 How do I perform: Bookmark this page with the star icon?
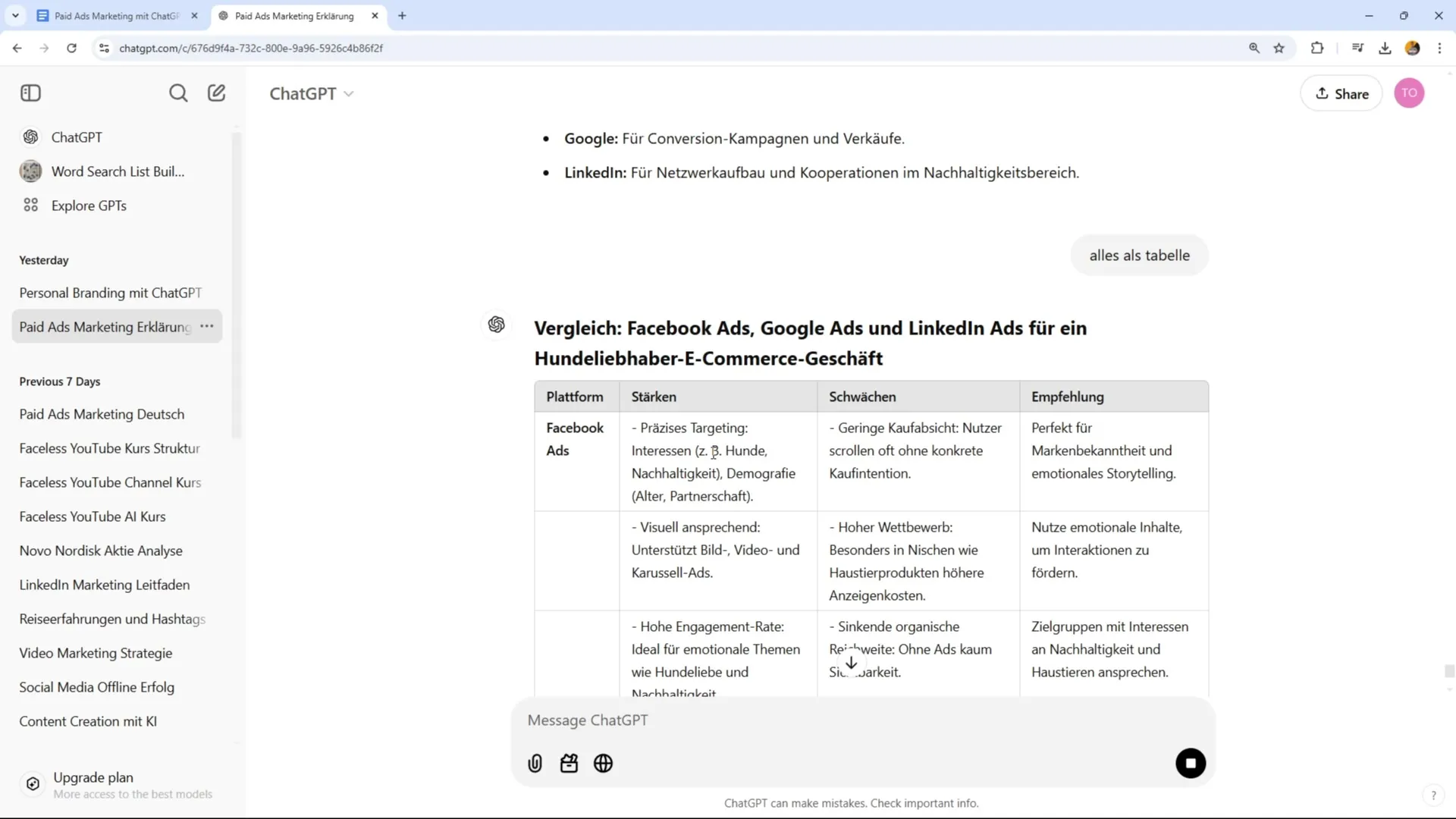1279,48
